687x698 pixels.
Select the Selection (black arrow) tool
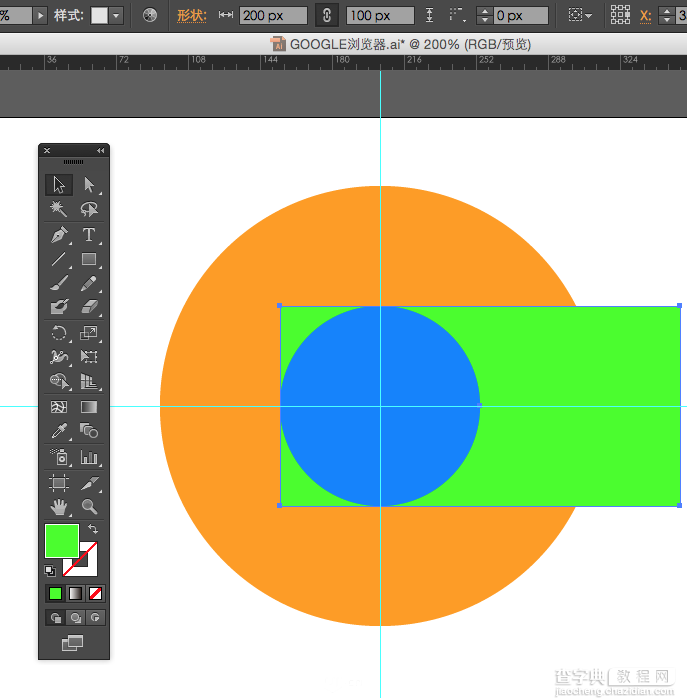point(59,185)
